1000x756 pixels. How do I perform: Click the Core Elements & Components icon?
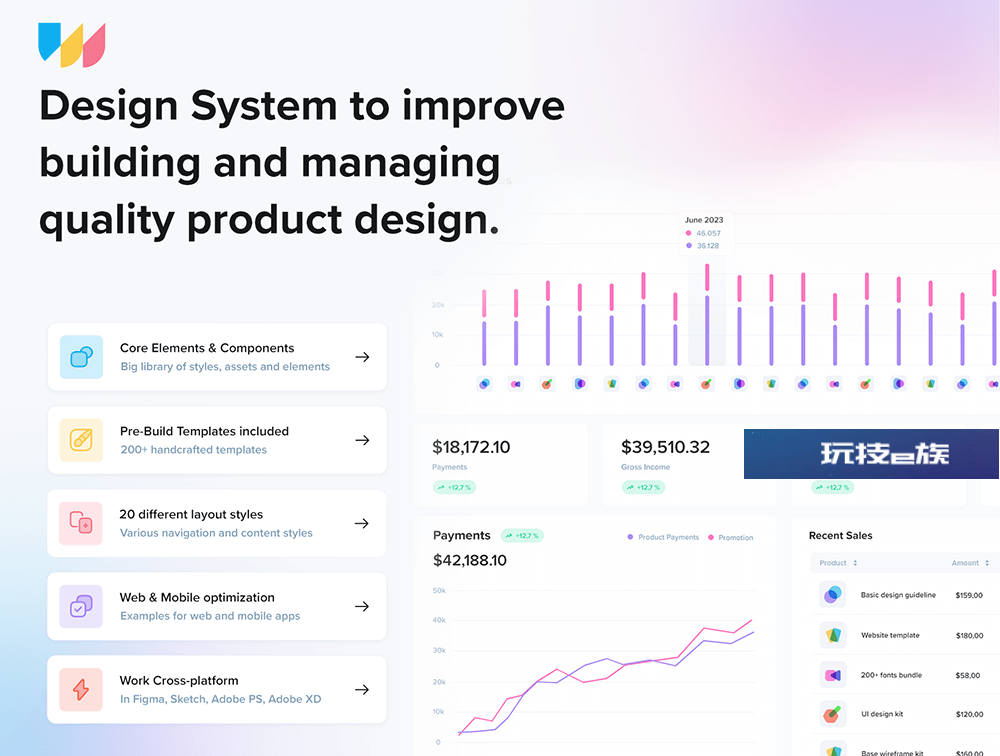pyautogui.click(x=82, y=357)
